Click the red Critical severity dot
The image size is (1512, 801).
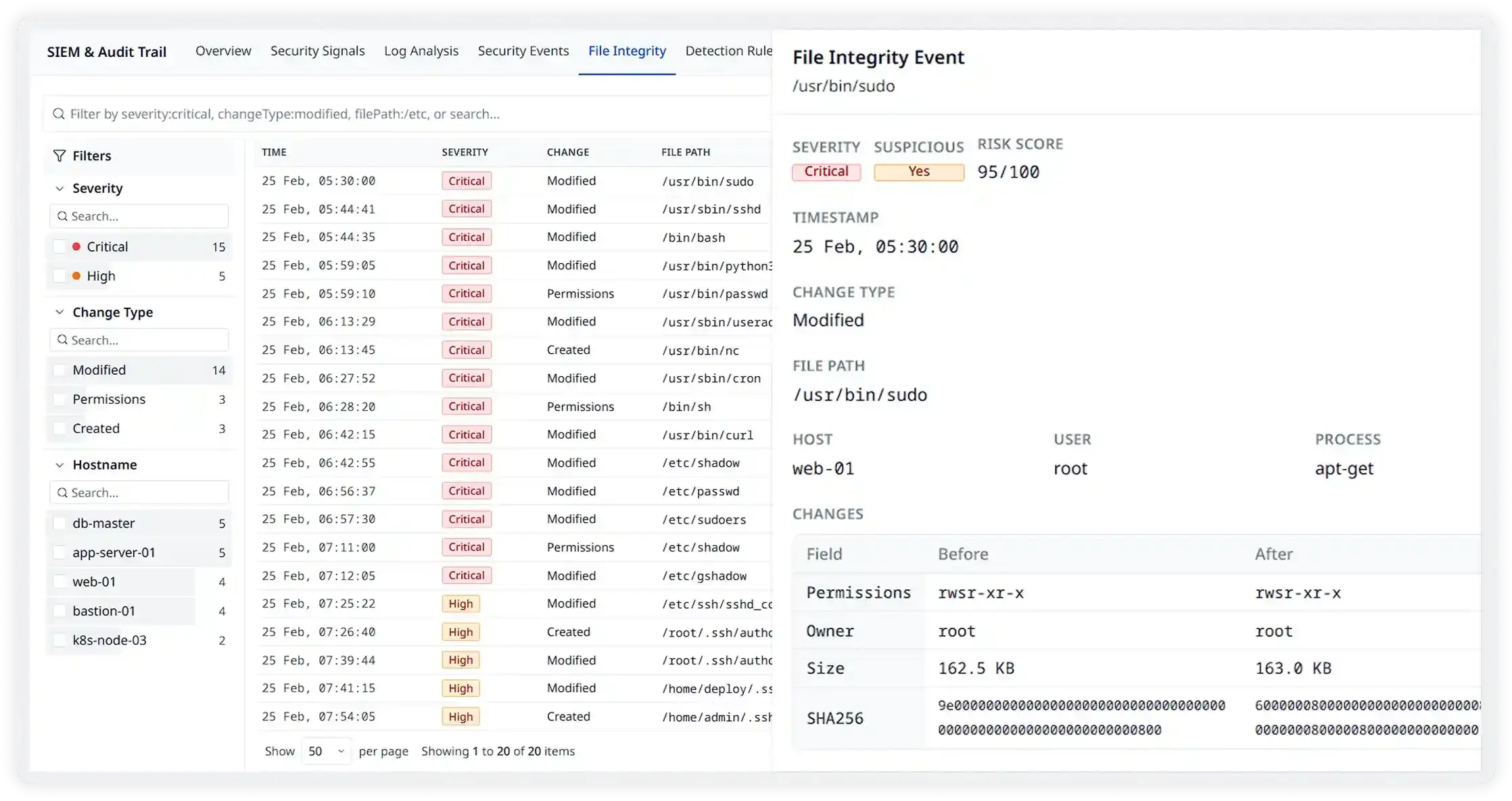pyautogui.click(x=76, y=246)
